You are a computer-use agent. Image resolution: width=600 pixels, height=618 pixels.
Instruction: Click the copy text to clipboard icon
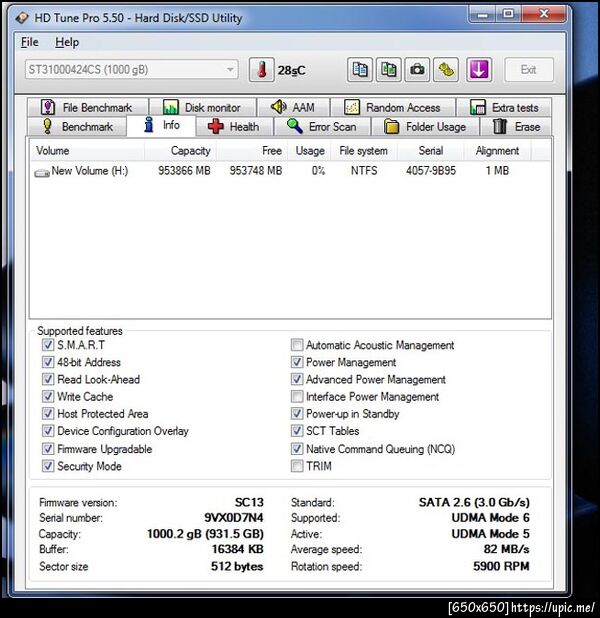tap(360, 70)
